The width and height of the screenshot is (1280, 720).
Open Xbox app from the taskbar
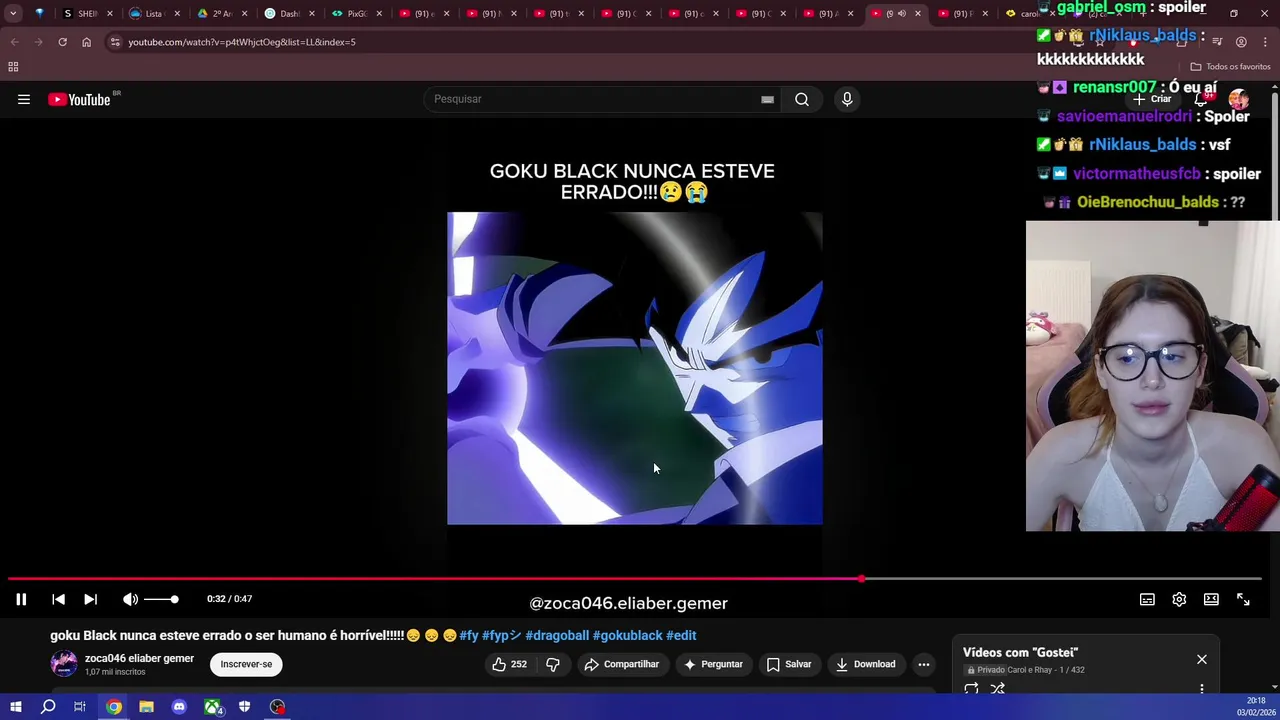click(212, 707)
